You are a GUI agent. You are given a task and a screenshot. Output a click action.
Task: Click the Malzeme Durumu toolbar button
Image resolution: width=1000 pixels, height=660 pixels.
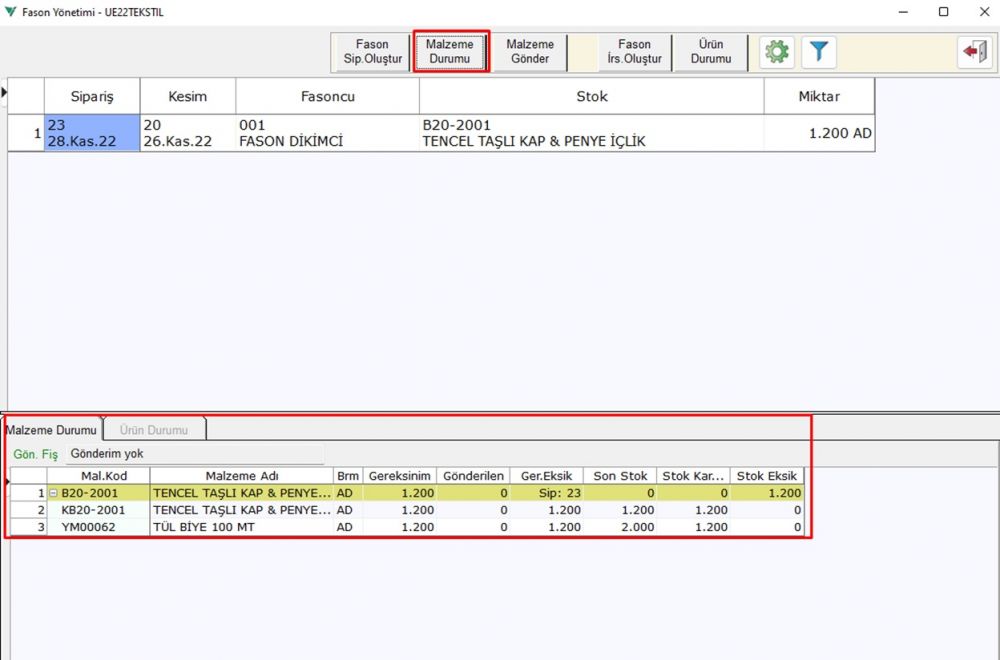(x=449, y=52)
